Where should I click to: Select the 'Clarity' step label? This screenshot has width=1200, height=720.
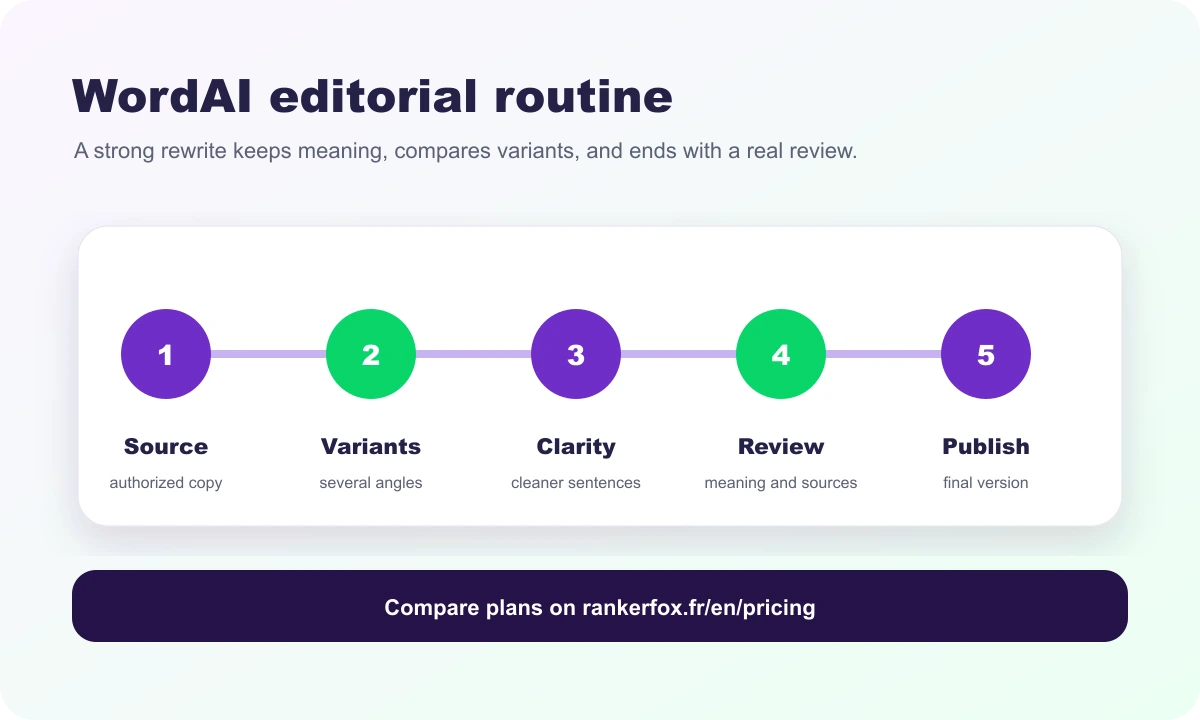click(x=576, y=446)
